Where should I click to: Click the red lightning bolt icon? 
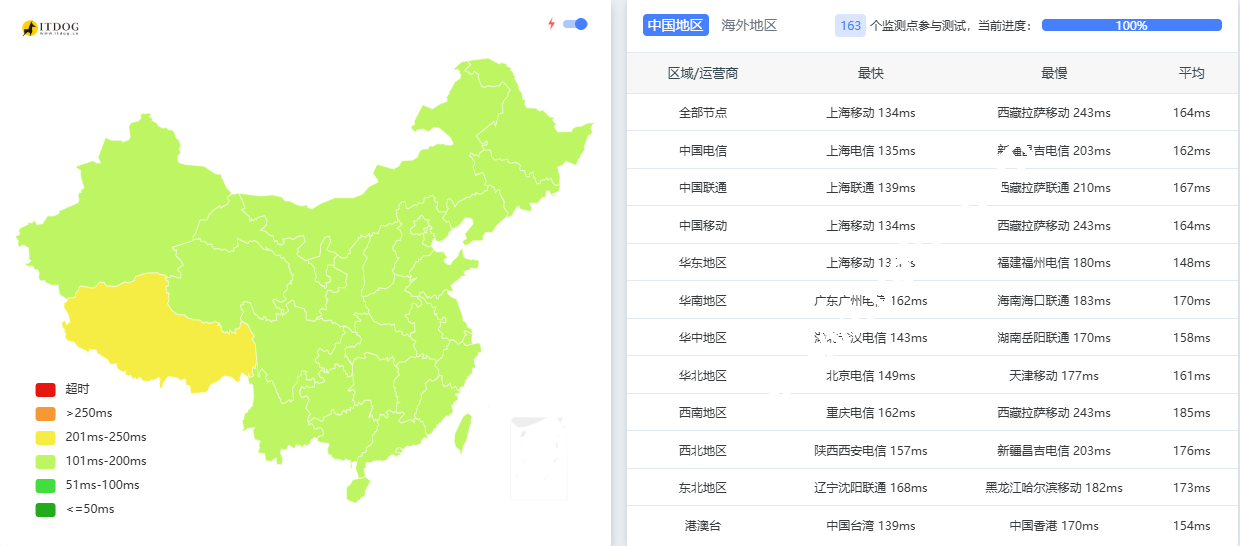click(551, 24)
